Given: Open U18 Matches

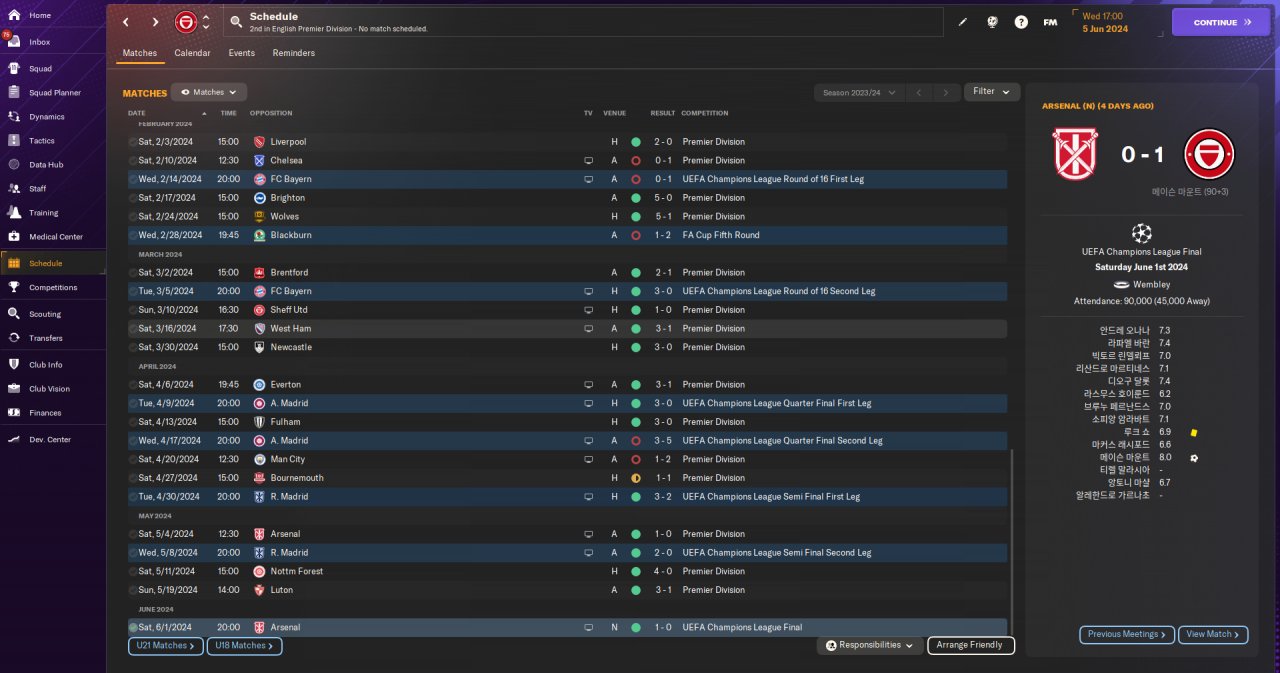Looking at the screenshot, I should [245, 646].
